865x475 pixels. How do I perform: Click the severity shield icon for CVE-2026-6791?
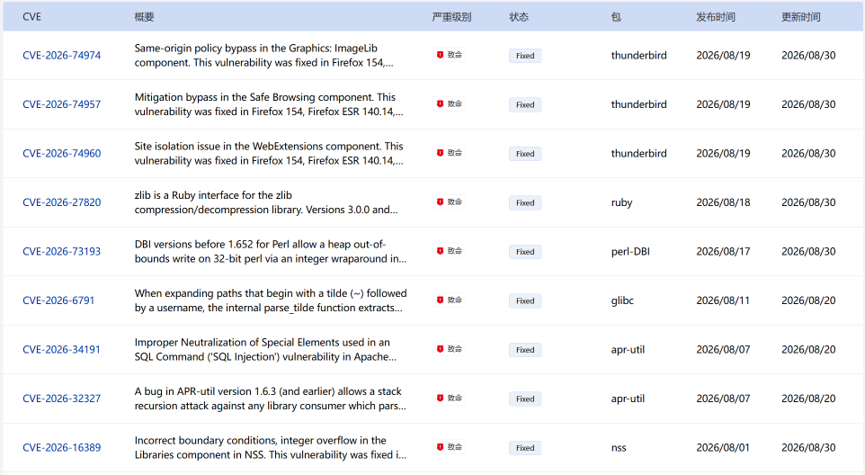coord(440,300)
